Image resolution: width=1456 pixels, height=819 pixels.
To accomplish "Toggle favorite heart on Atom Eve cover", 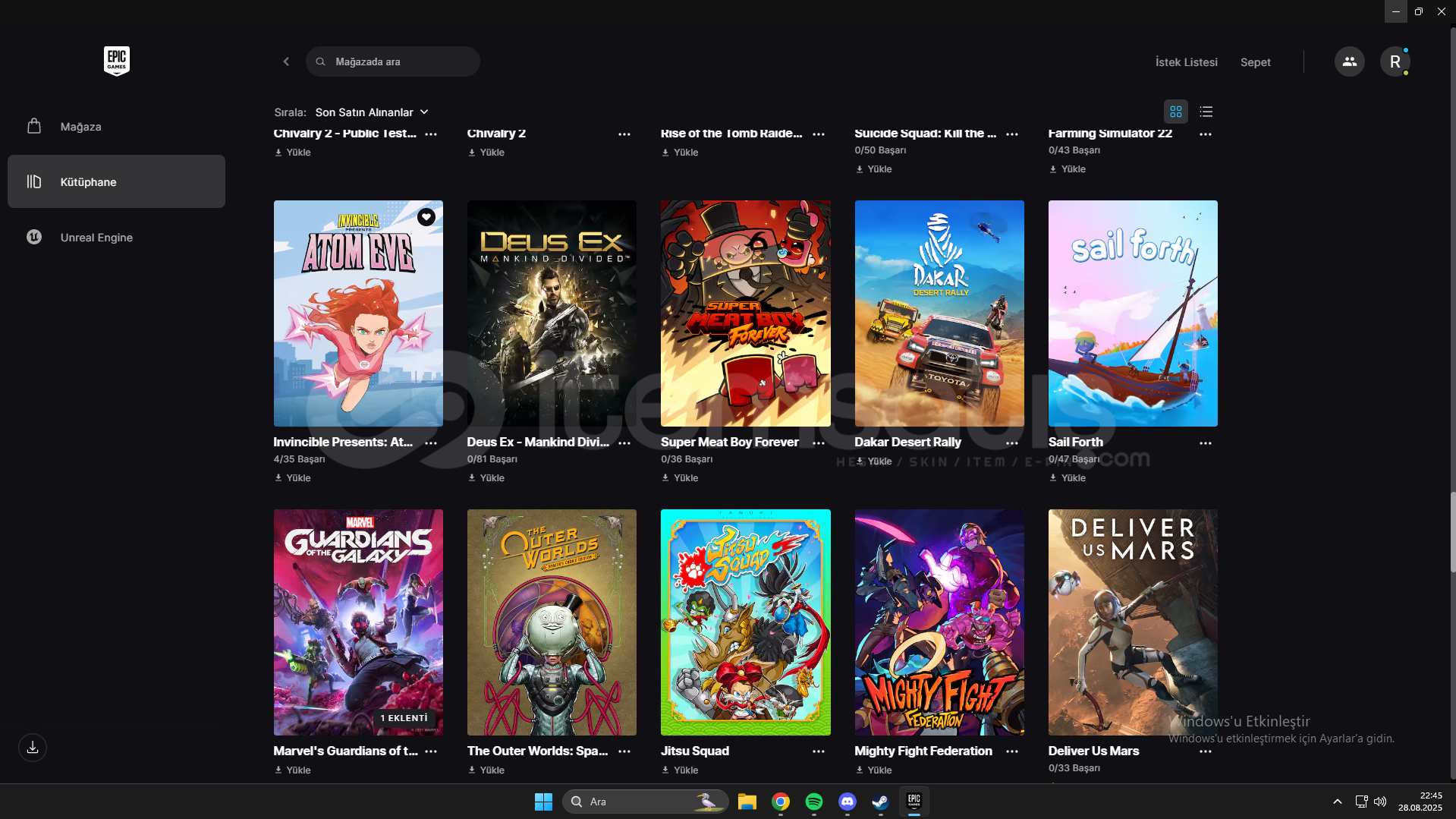I will [x=426, y=217].
